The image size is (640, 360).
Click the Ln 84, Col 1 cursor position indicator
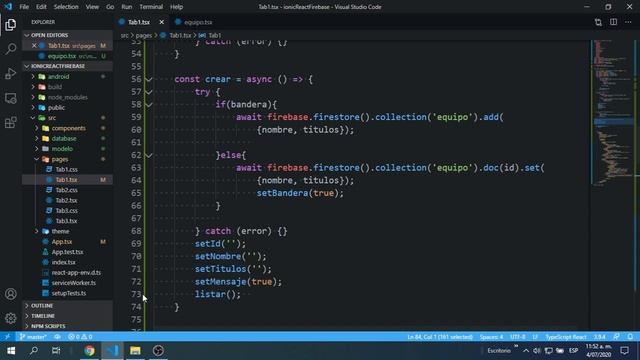[440, 337]
